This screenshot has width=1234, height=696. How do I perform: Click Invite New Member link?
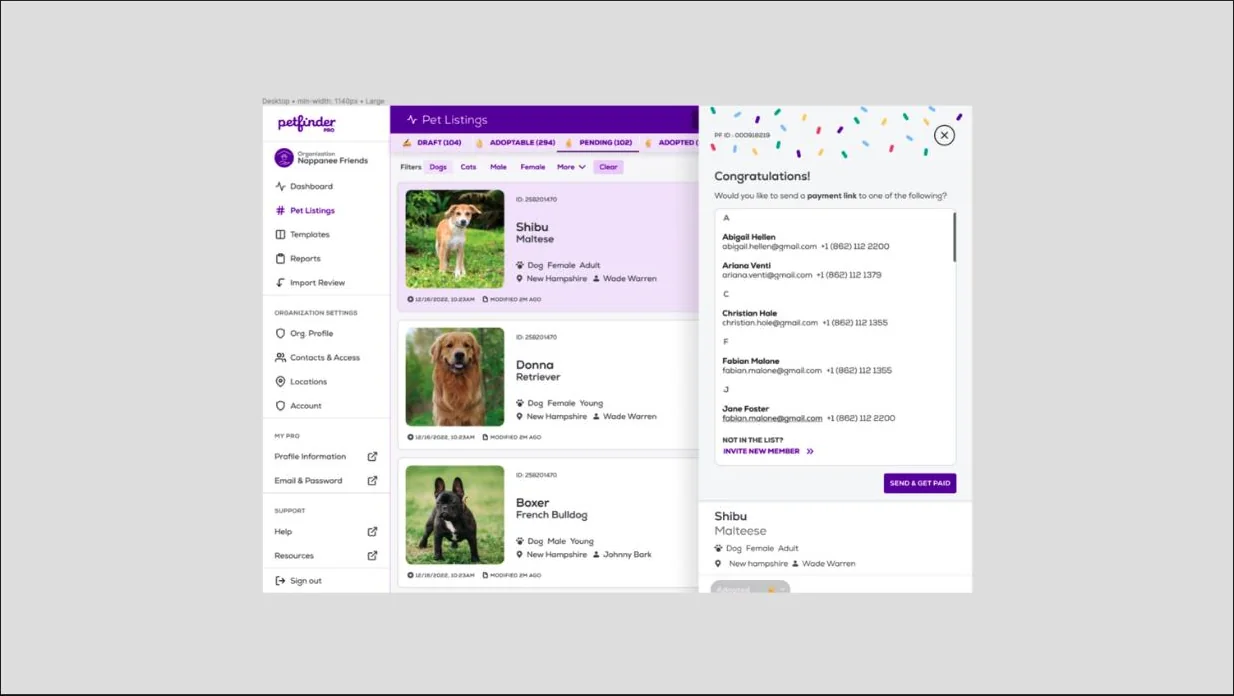[x=761, y=451]
